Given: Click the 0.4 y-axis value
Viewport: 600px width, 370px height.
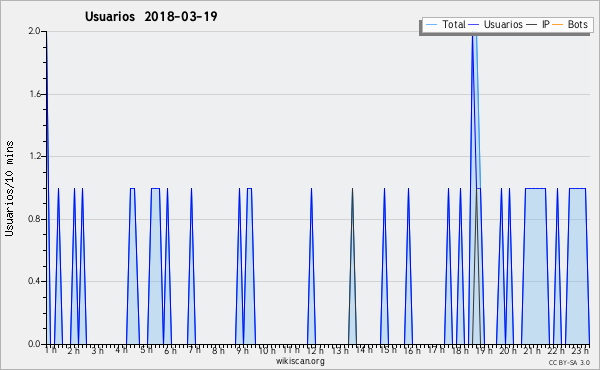Looking at the screenshot, I should click(34, 281).
